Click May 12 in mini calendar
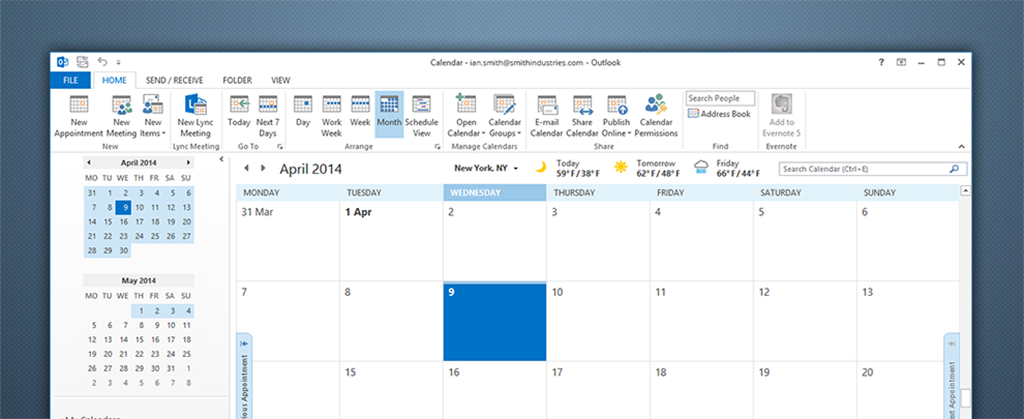1024x419 pixels. click(x=92, y=340)
